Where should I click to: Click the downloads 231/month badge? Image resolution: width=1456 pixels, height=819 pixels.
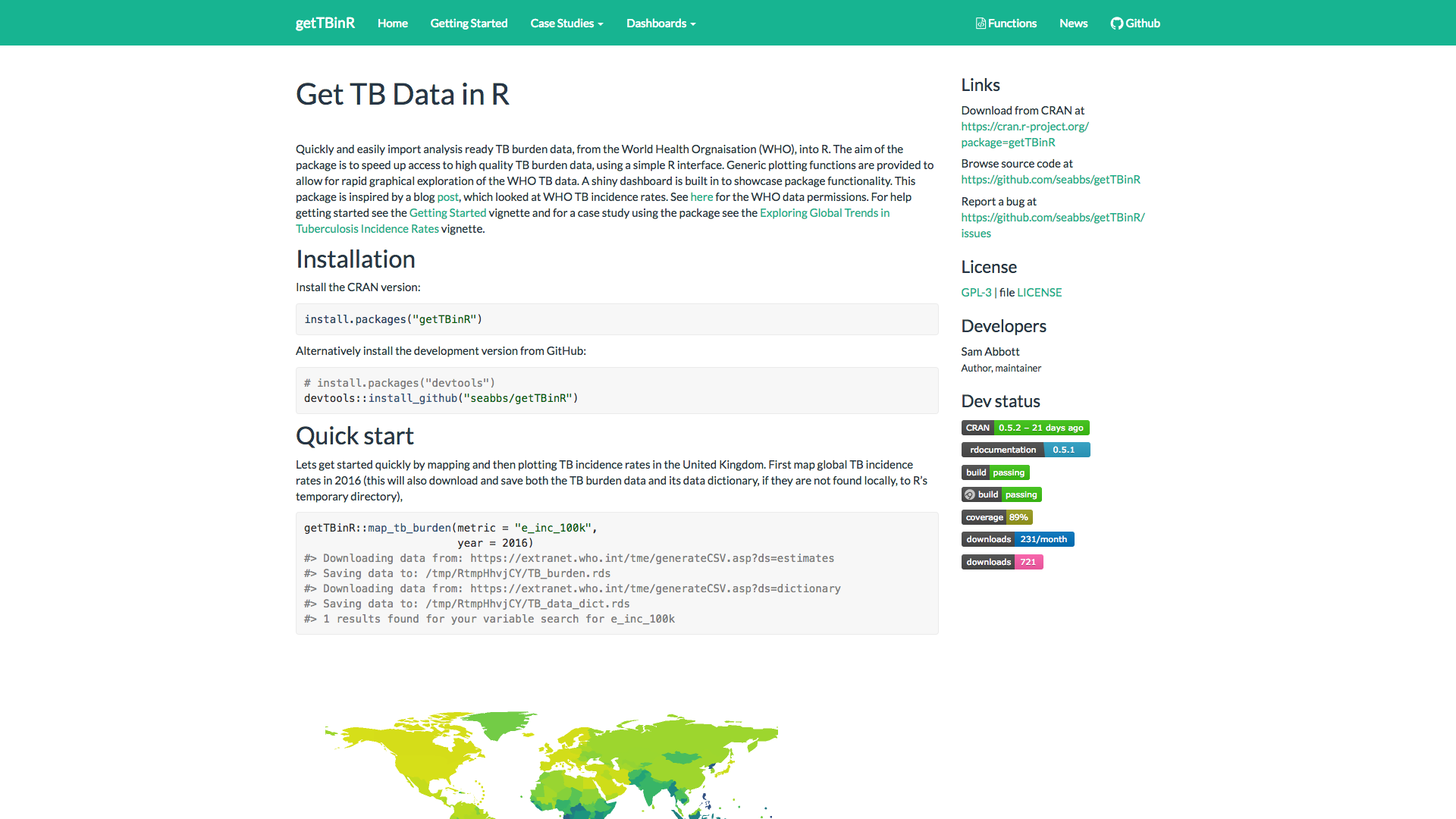click(1018, 539)
